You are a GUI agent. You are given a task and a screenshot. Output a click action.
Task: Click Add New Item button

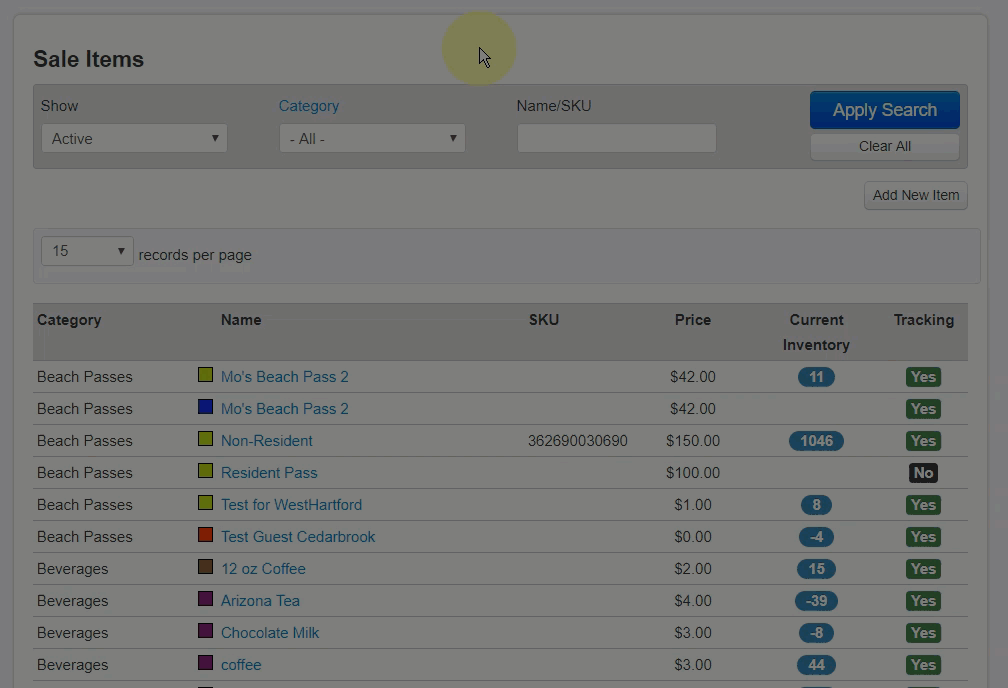pos(915,195)
